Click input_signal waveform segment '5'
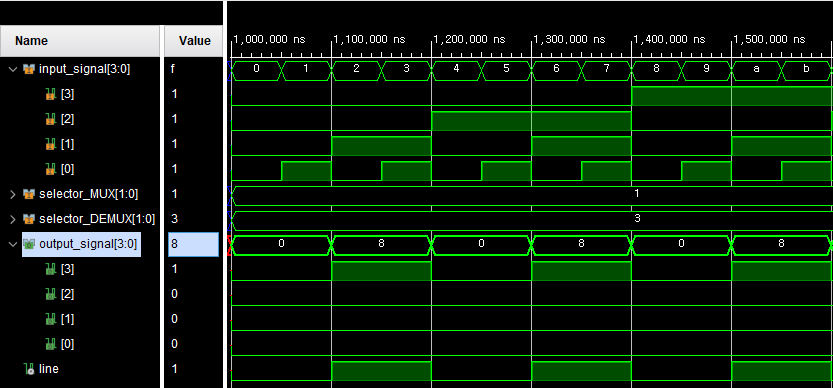 click(x=506, y=71)
